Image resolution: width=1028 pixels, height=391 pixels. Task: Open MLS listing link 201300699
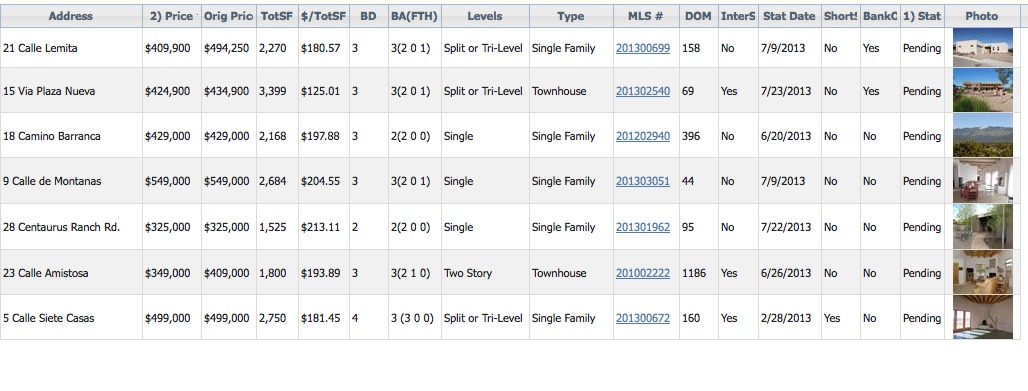[642, 48]
